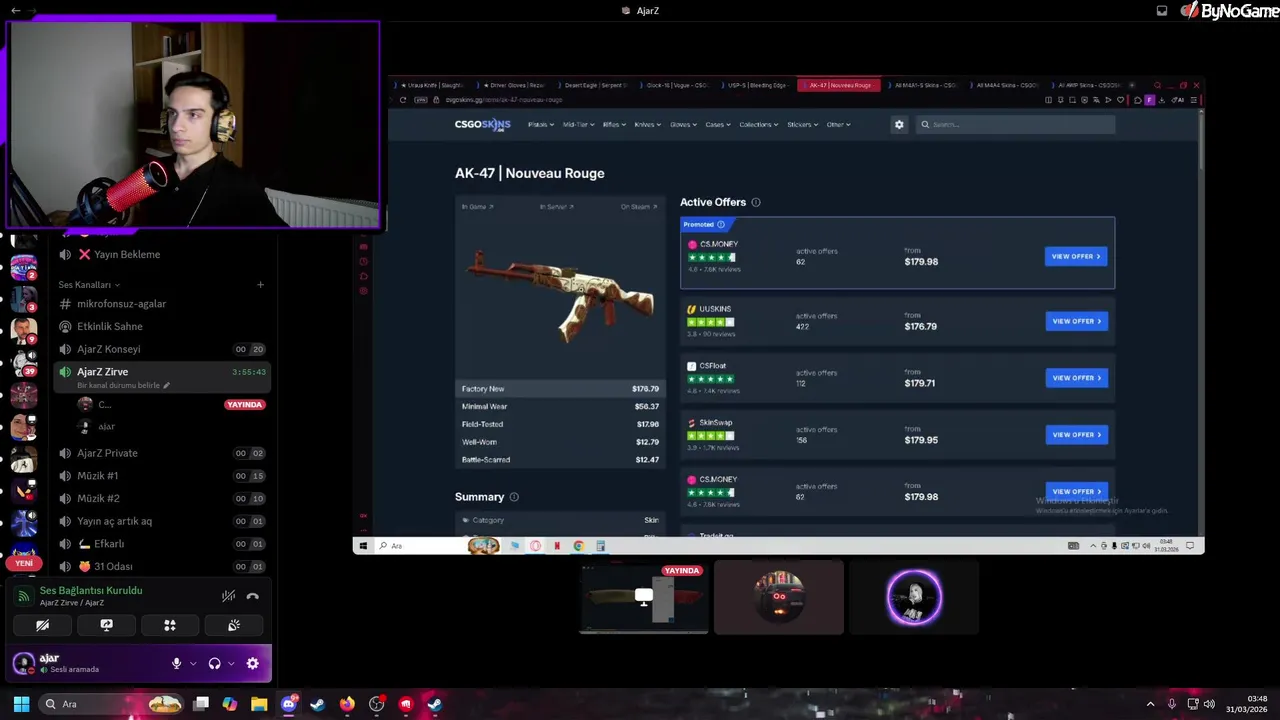This screenshot has height=720, width=1280.
Task: Open the Cases menu on CSGOSkins
Action: 718,125
